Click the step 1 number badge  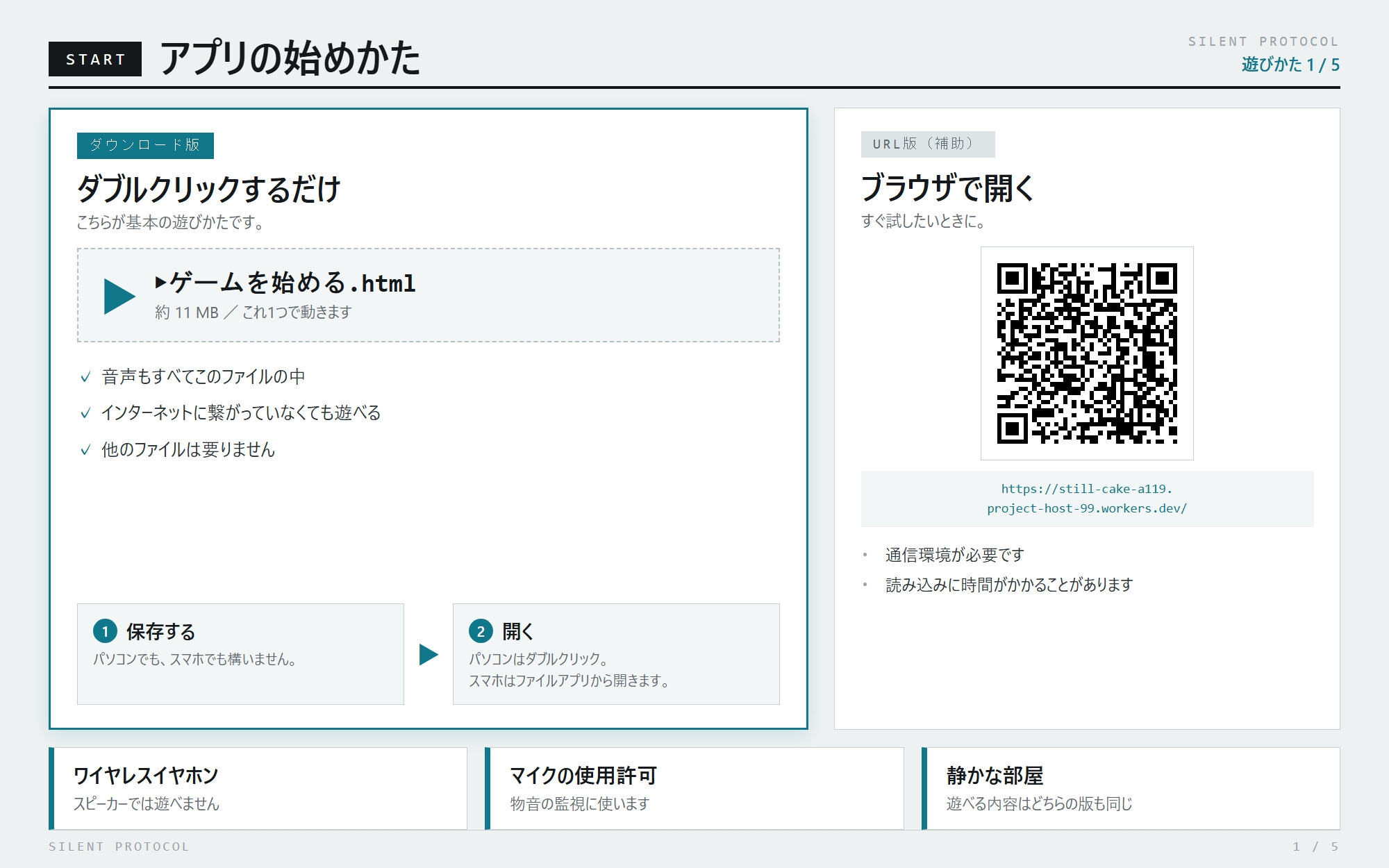tap(105, 631)
